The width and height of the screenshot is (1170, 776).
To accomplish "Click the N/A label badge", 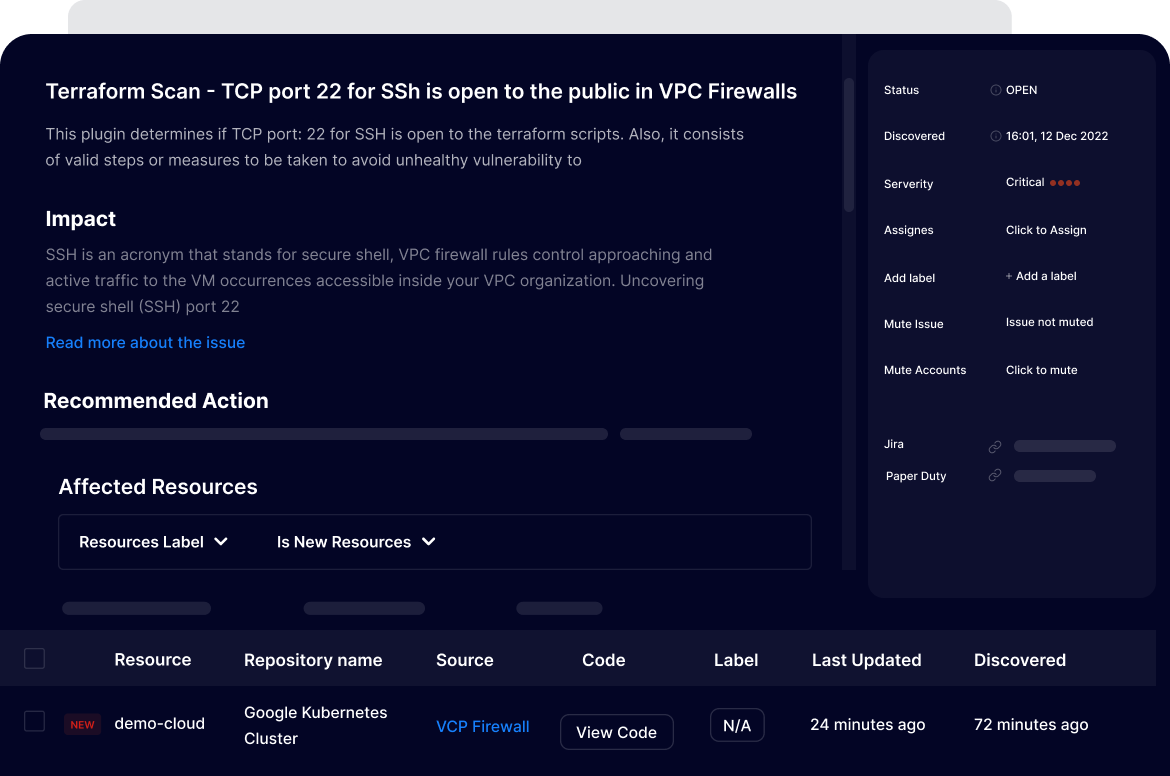I will (737, 726).
